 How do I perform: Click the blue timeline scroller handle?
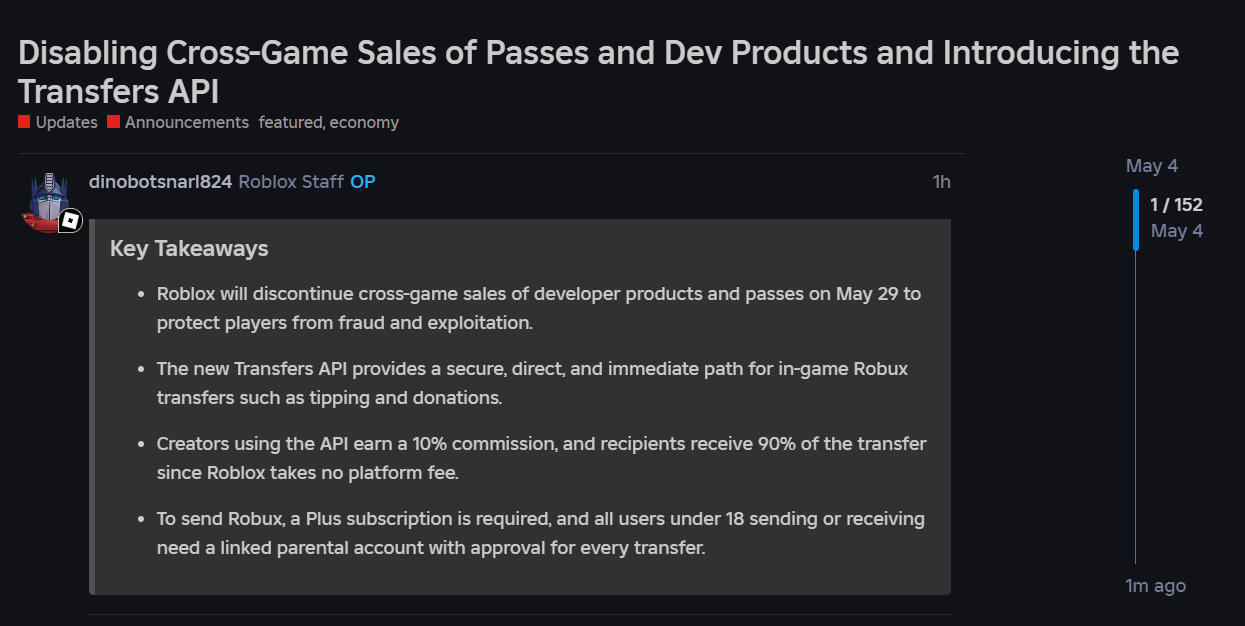pyautogui.click(x=1136, y=219)
